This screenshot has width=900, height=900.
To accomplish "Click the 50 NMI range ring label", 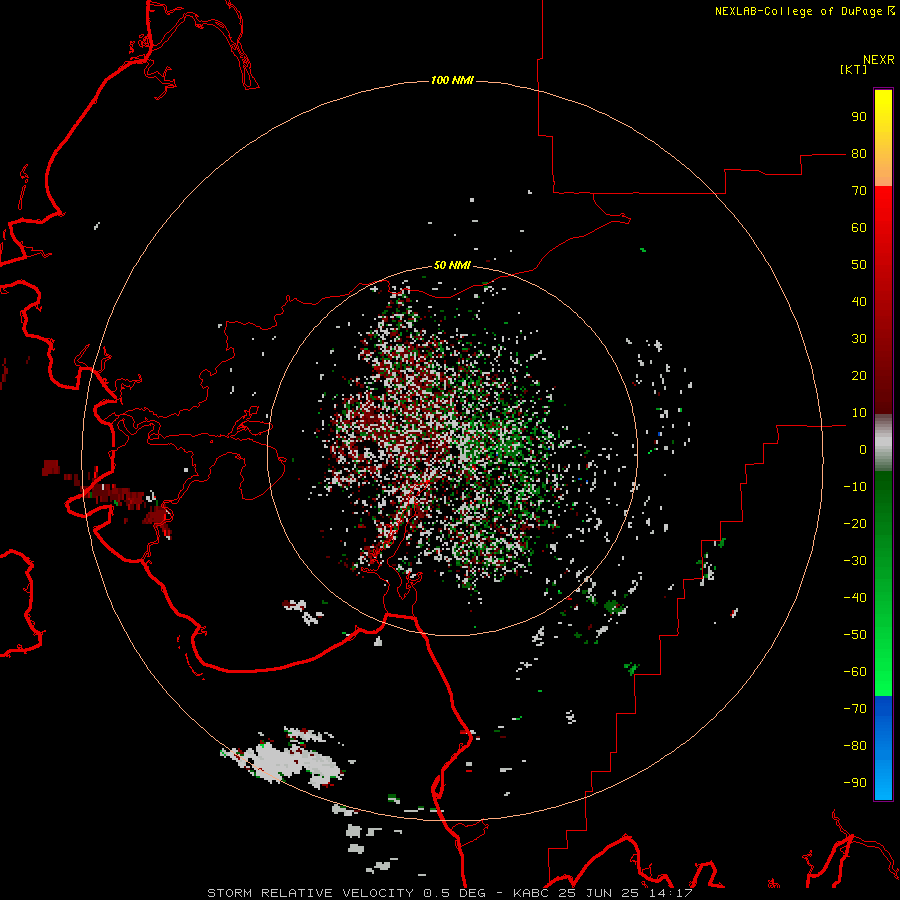I will 452,265.
